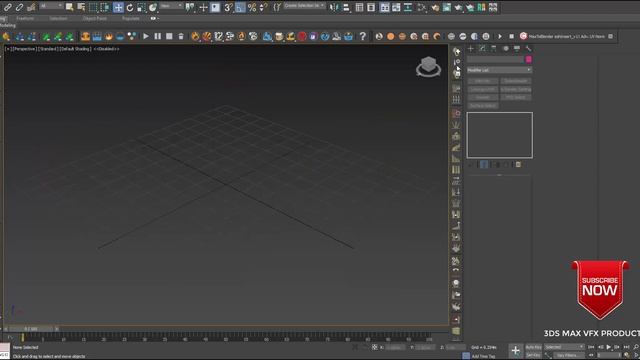The width and height of the screenshot is (640, 360).
Task: Open the Object Paint ribbon tab
Action: click(95, 18)
